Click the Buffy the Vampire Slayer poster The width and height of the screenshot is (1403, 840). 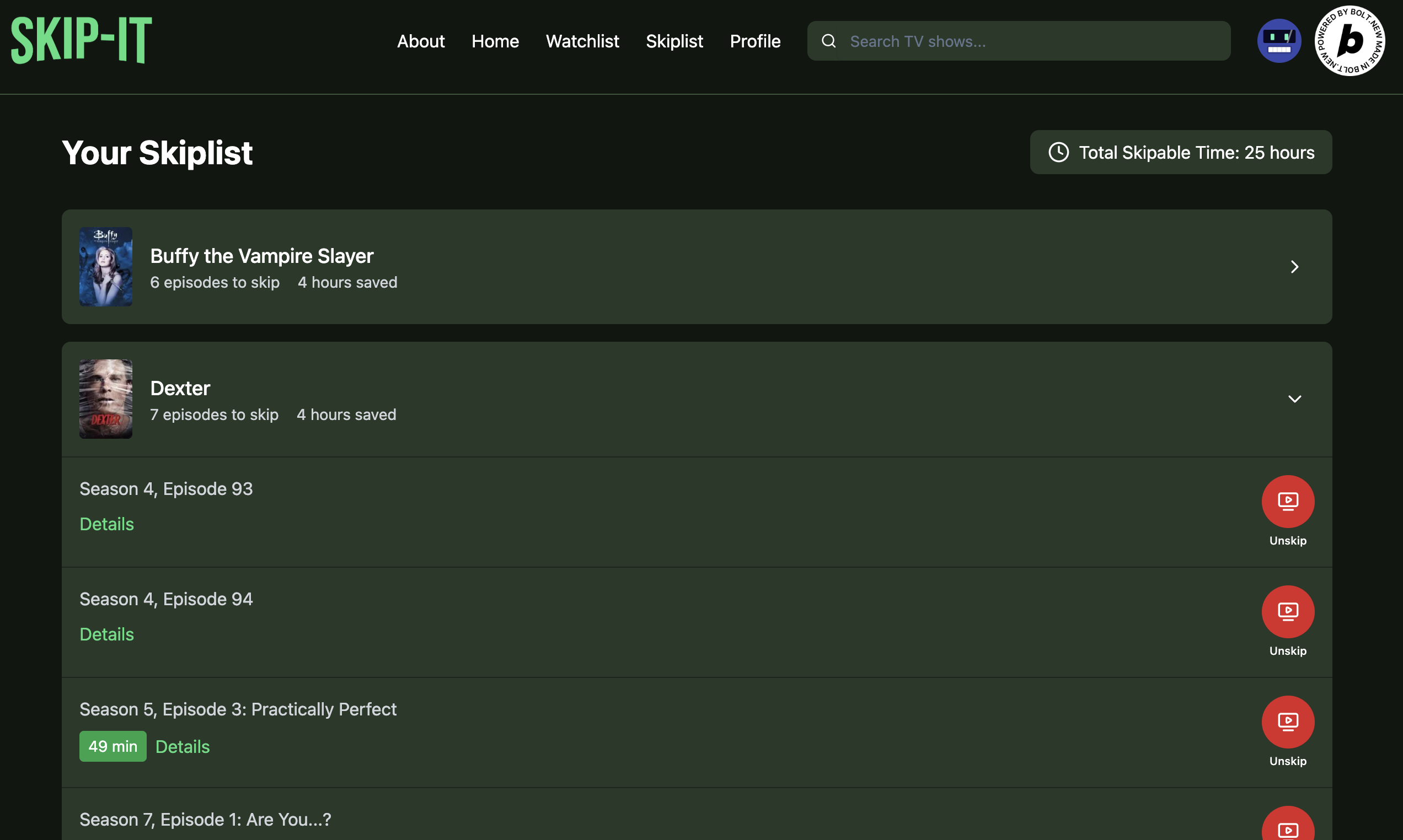click(106, 267)
